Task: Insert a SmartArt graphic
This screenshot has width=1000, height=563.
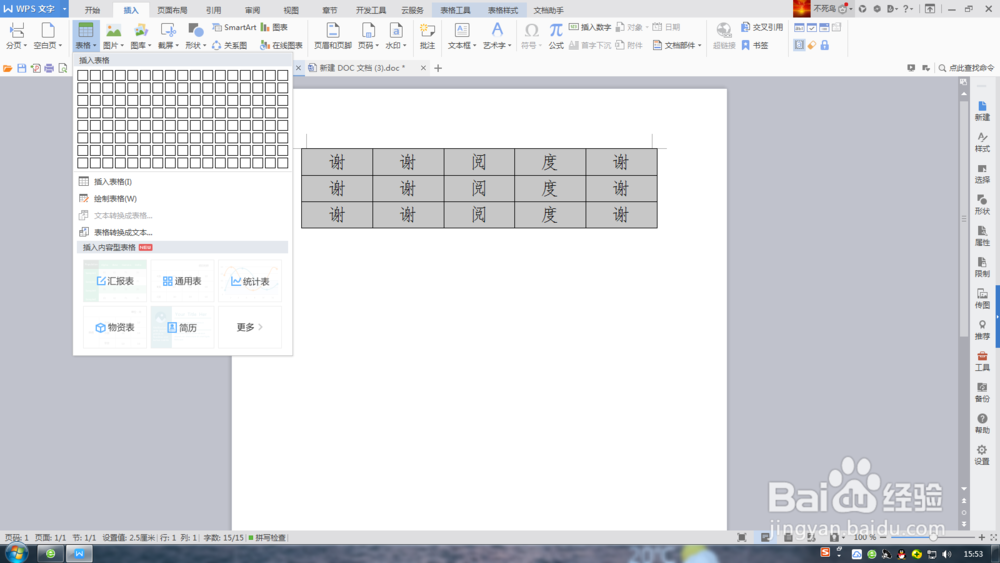Action: pos(234,27)
